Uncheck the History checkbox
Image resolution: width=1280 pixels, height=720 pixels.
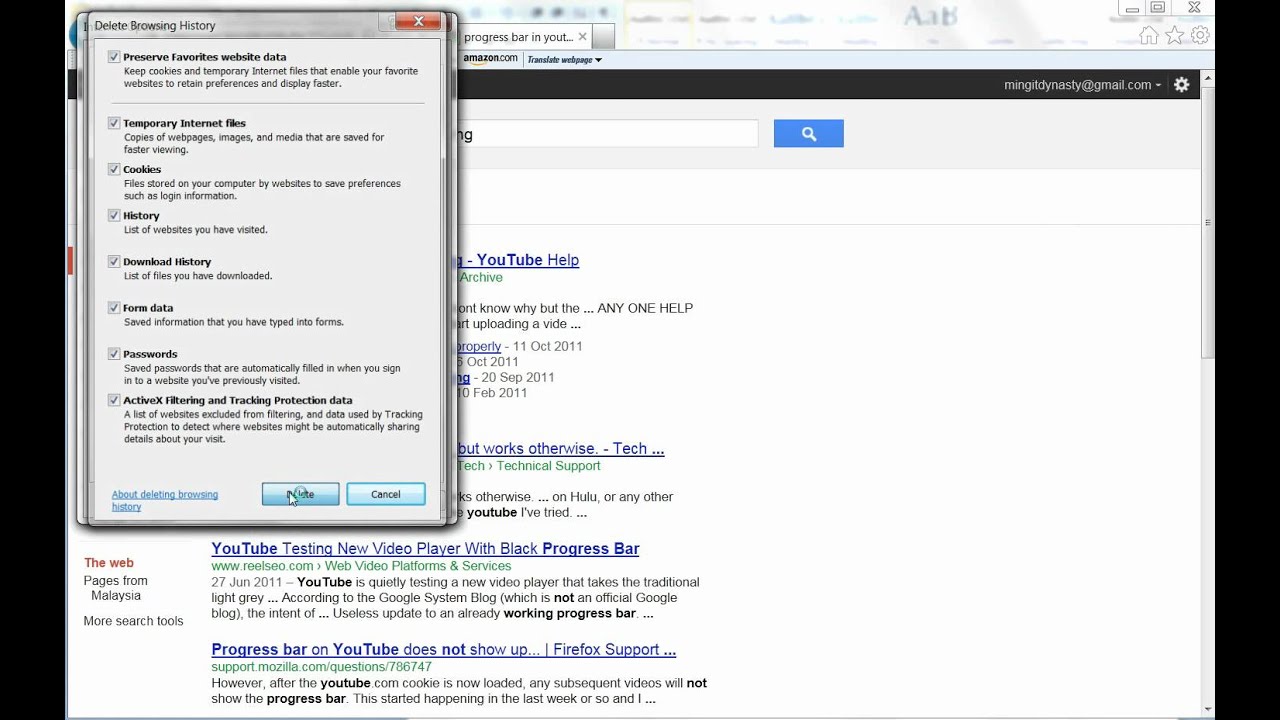(x=114, y=215)
